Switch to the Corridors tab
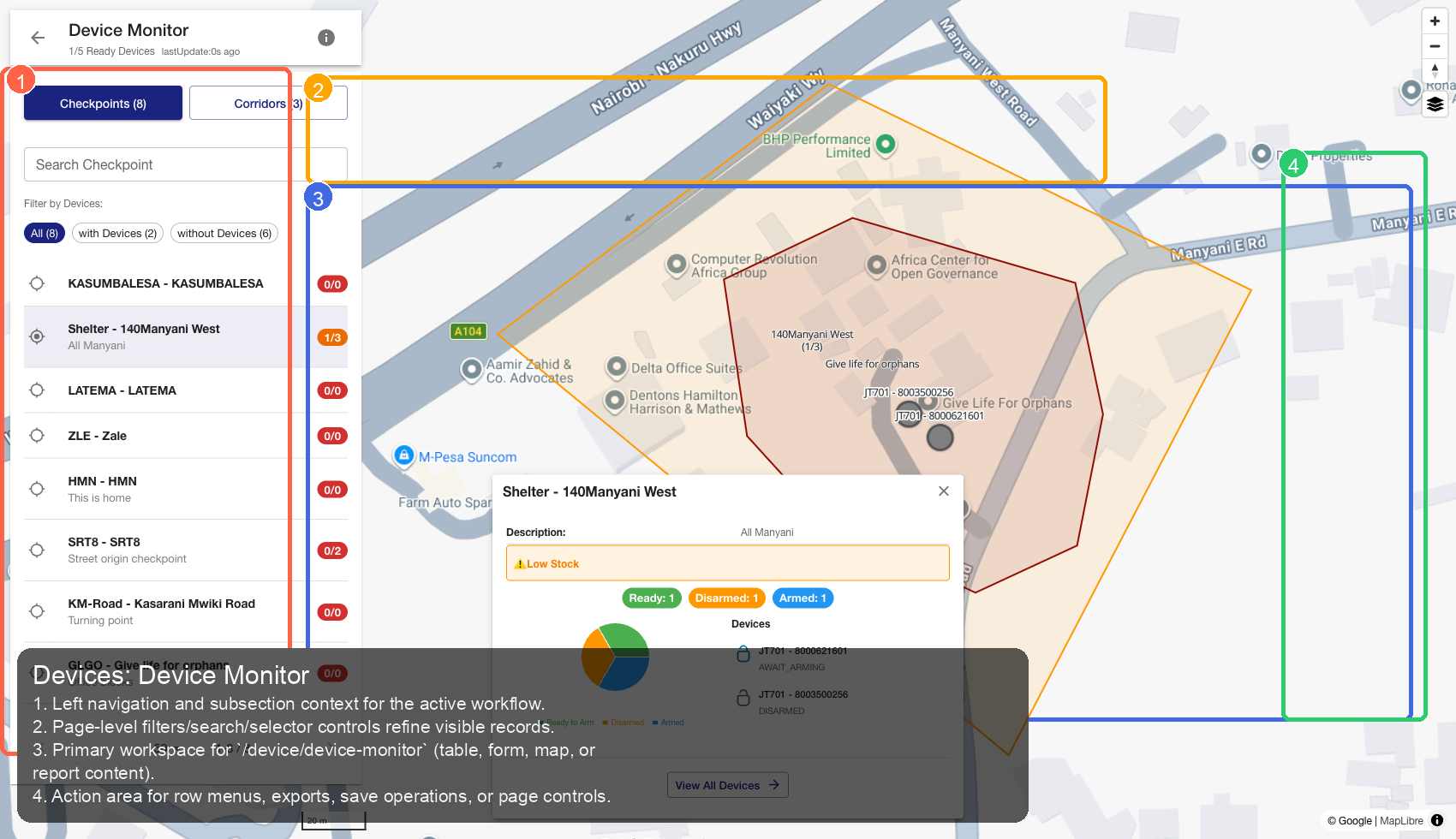The width and height of the screenshot is (1456, 839). click(x=267, y=104)
